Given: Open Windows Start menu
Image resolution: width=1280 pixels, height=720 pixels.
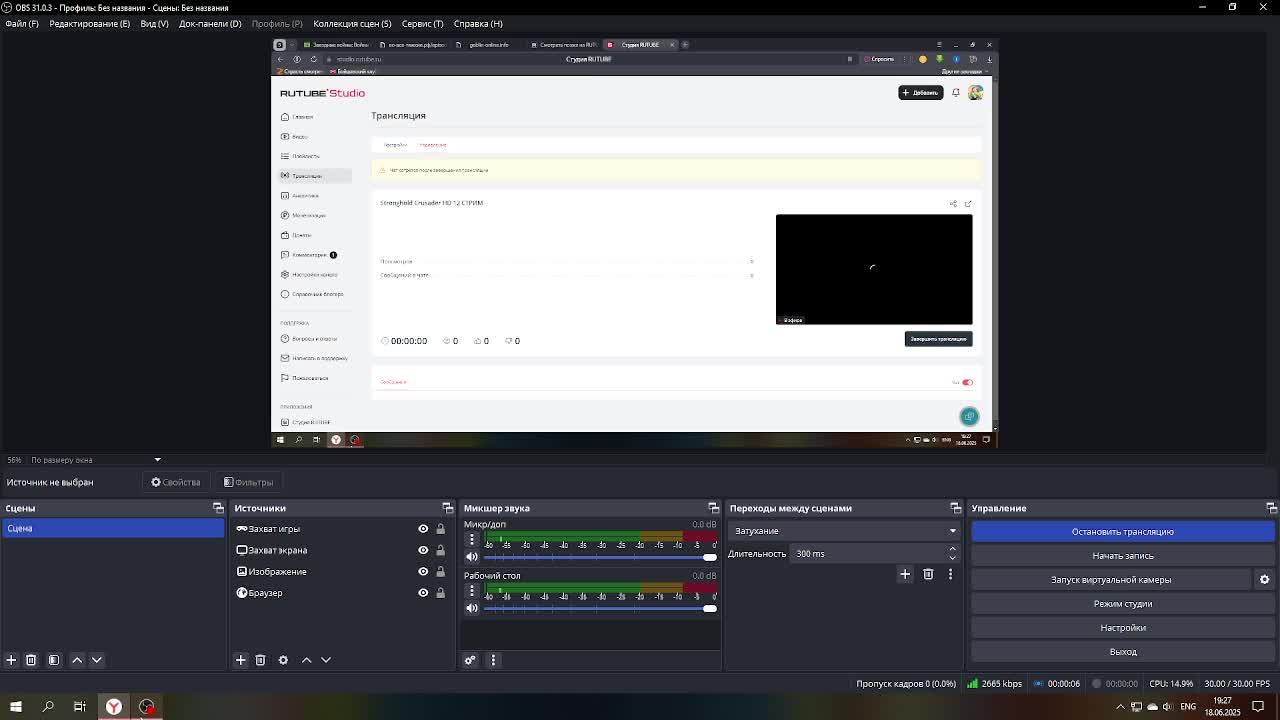Looking at the screenshot, I should tap(16, 707).
